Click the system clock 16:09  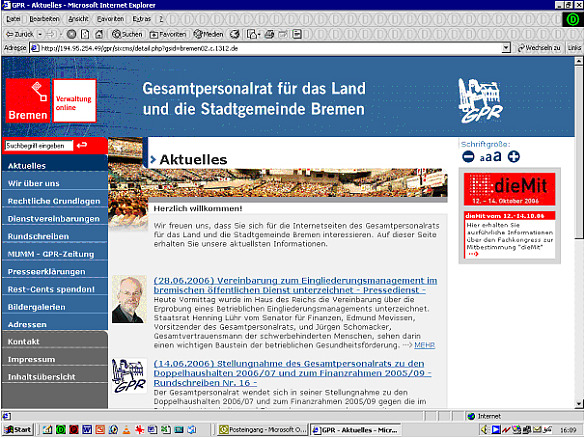(x=568, y=430)
